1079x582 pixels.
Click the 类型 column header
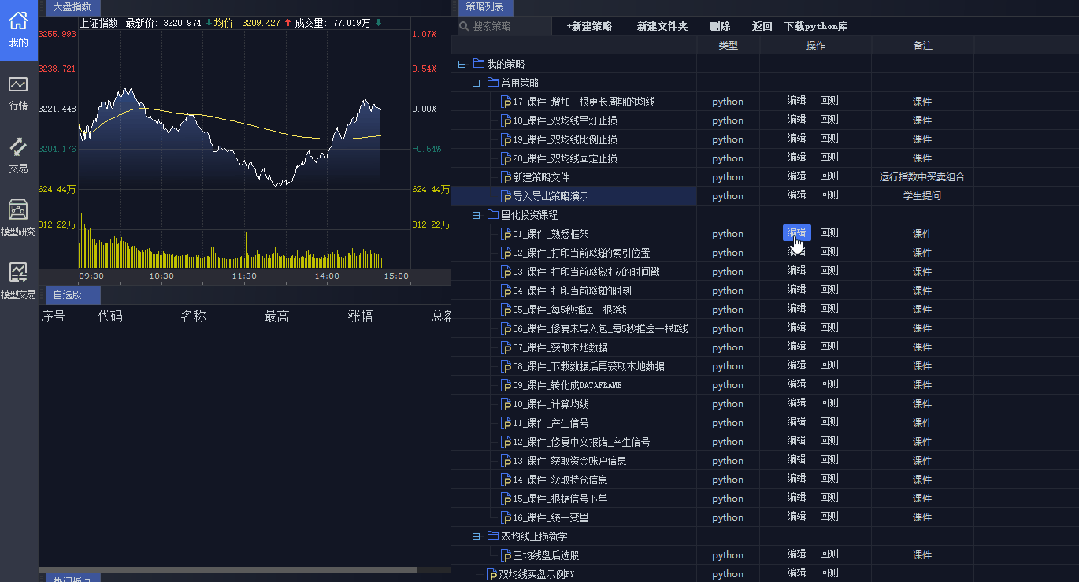point(728,45)
